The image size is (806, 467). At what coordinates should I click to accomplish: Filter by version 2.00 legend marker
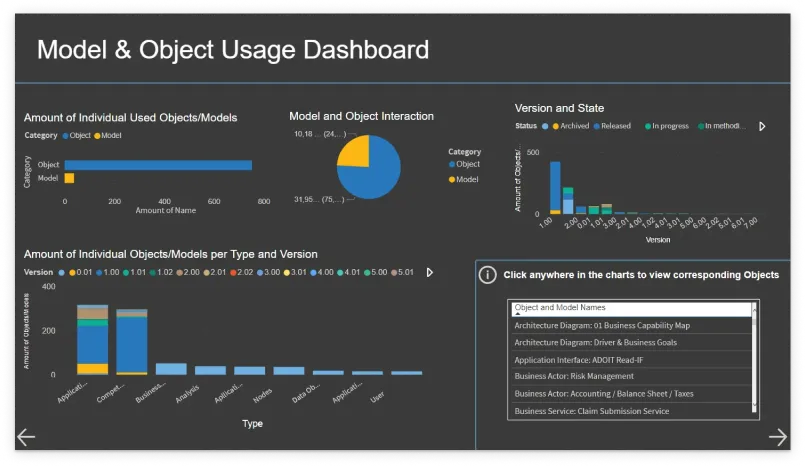click(x=179, y=272)
